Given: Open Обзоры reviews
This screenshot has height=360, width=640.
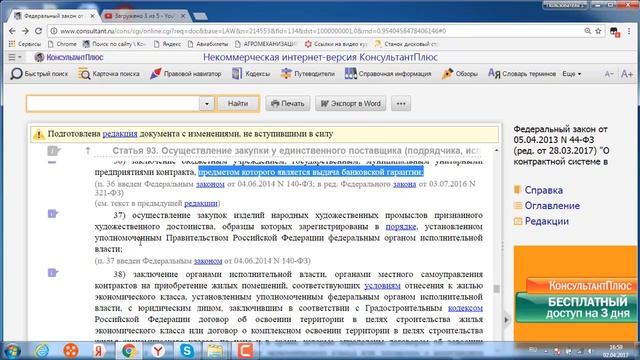Looking at the screenshot, I should click(x=460, y=74).
